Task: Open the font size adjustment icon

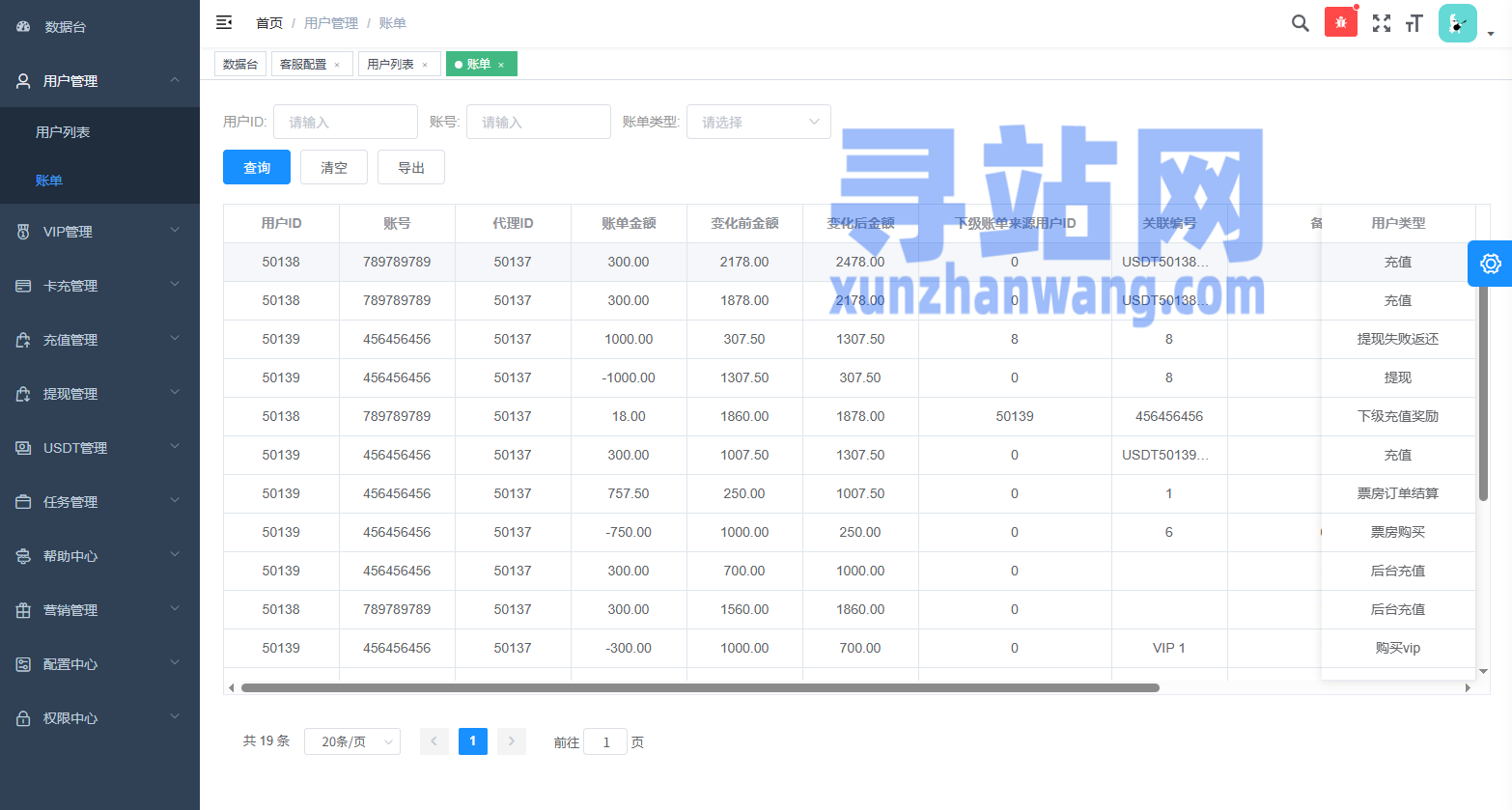Action: pyautogui.click(x=1414, y=23)
